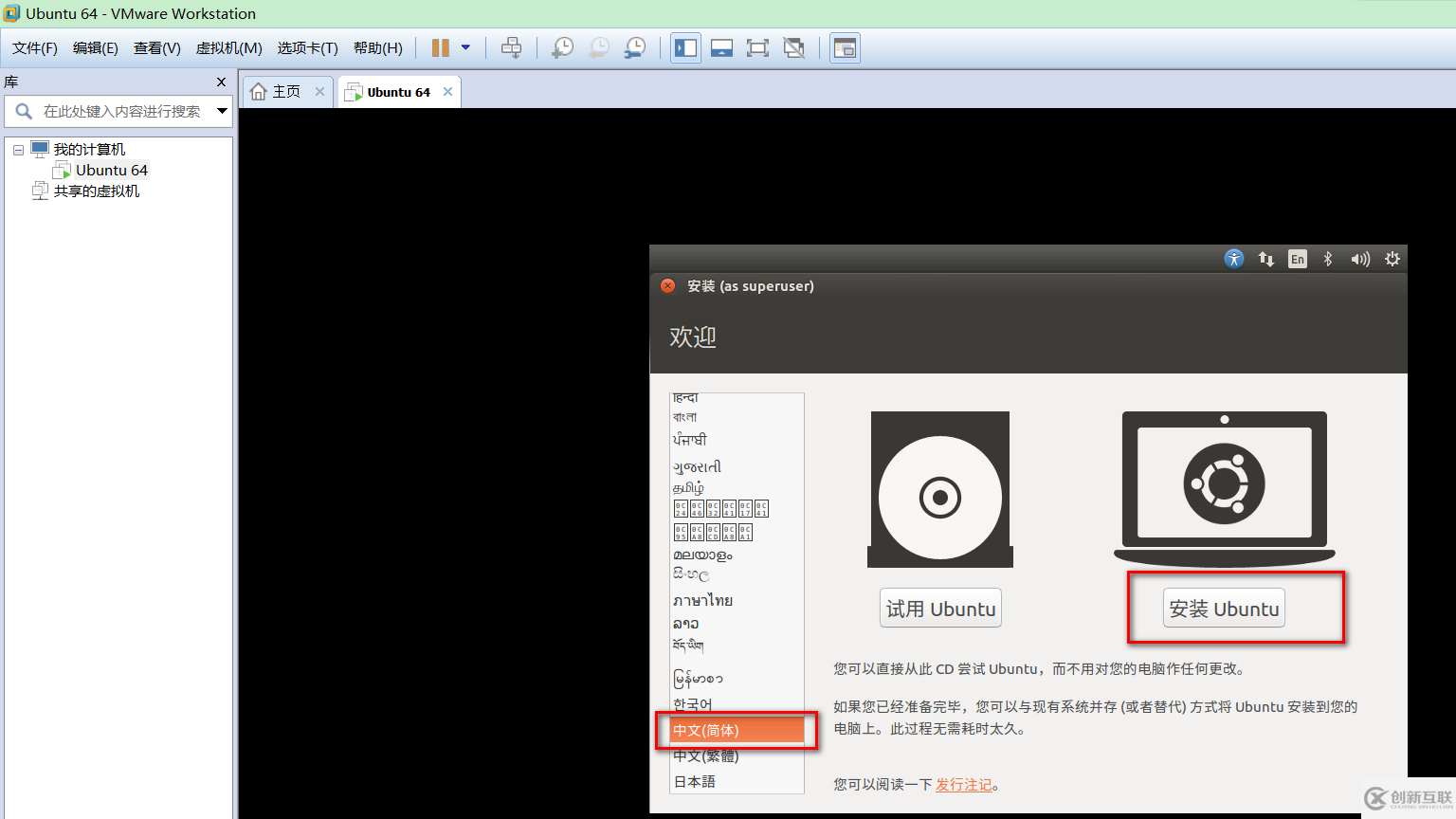This screenshot has width=1456, height=819.
Task: Open the Ubuntu Bluetooth indicator
Action: click(1328, 259)
